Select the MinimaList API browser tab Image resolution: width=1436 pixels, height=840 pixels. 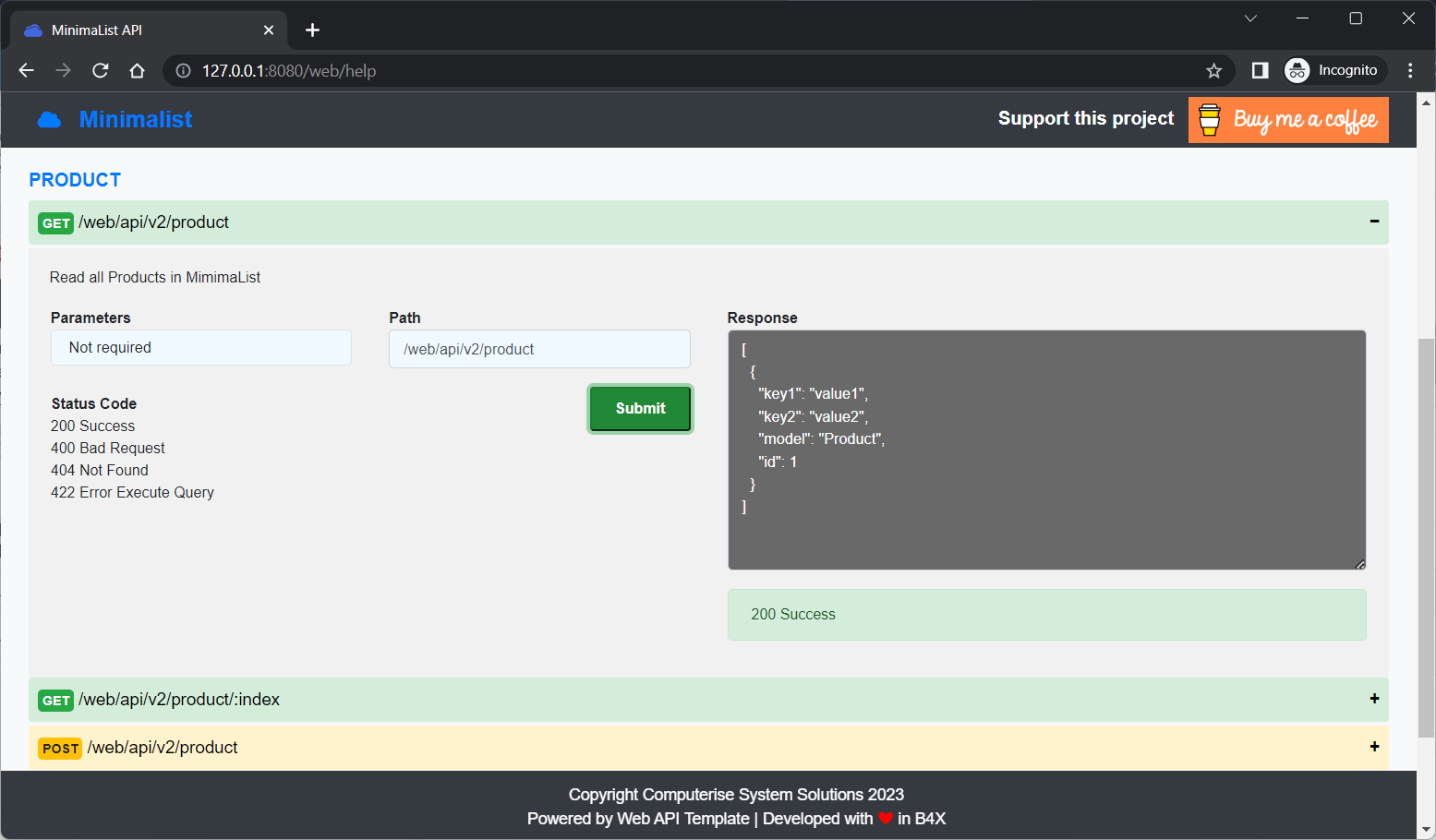click(x=149, y=30)
